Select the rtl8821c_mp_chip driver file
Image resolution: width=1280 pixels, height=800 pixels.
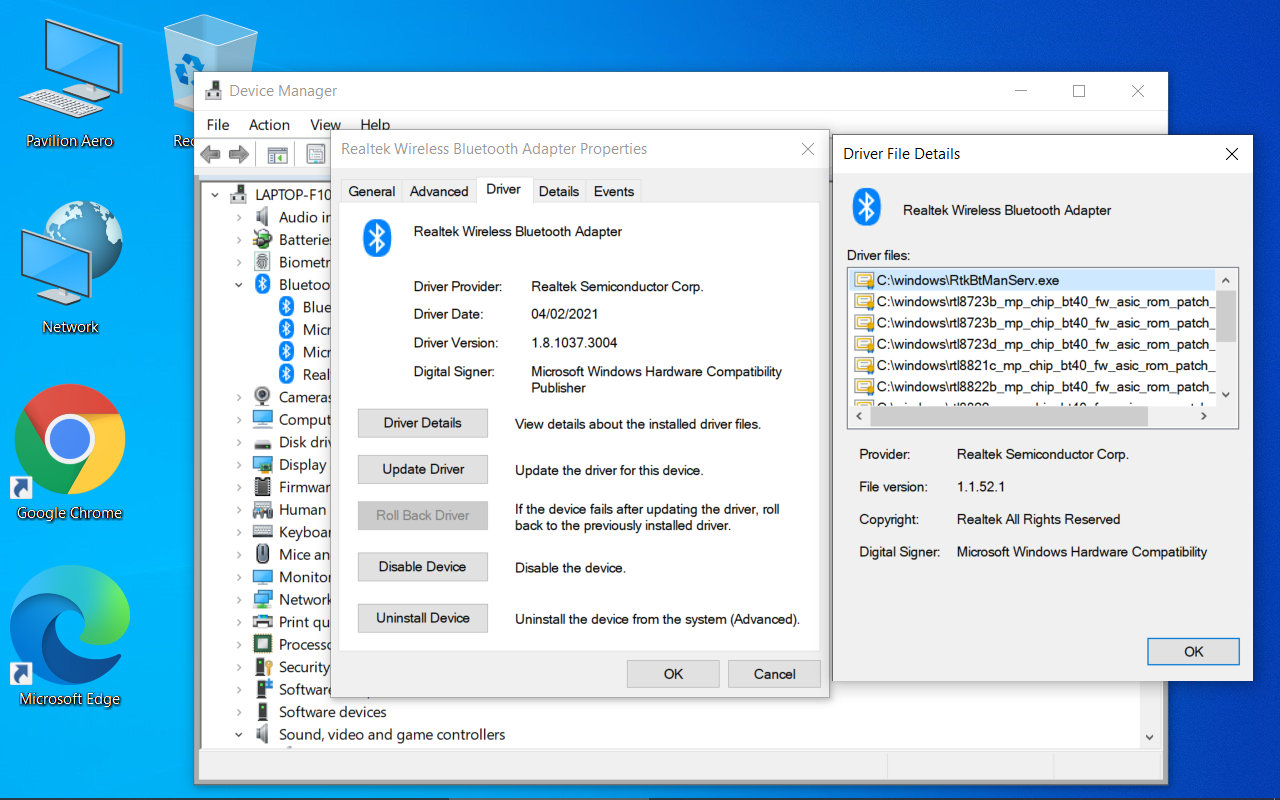[x=1032, y=366]
